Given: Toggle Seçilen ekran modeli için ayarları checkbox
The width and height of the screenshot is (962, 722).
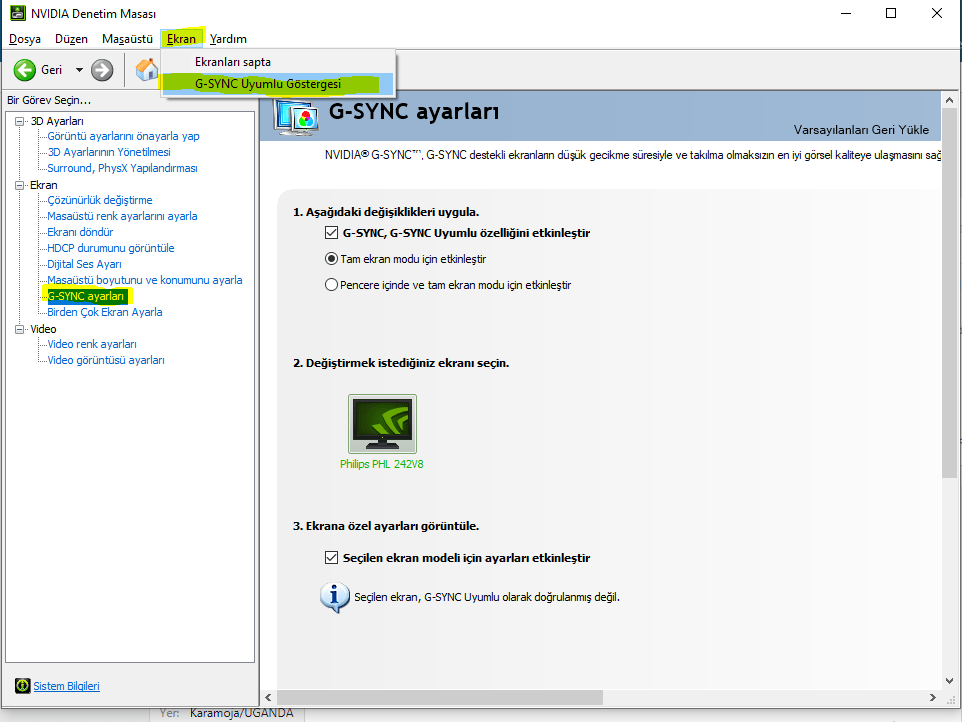Looking at the screenshot, I should tap(331, 558).
